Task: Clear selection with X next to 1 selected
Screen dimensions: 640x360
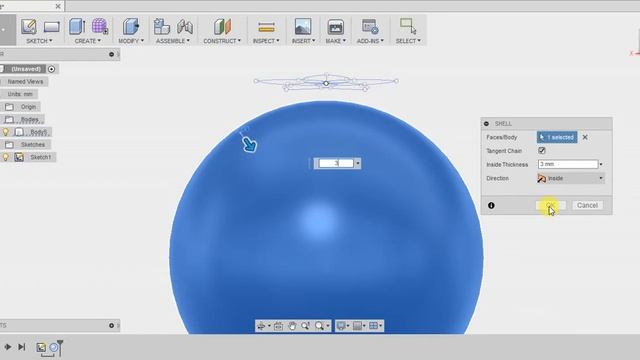Action: pyautogui.click(x=585, y=137)
